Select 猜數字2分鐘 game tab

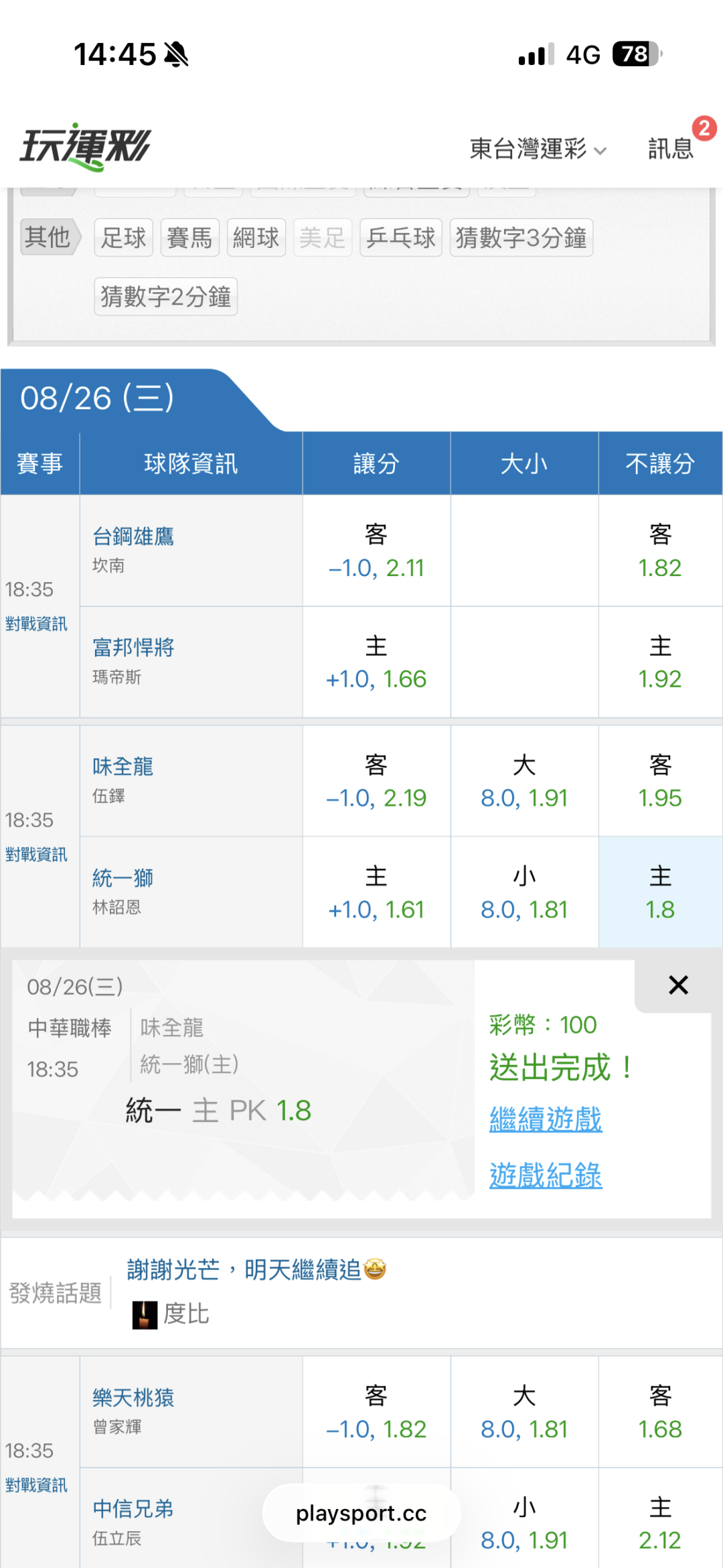(x=166, y=296)
